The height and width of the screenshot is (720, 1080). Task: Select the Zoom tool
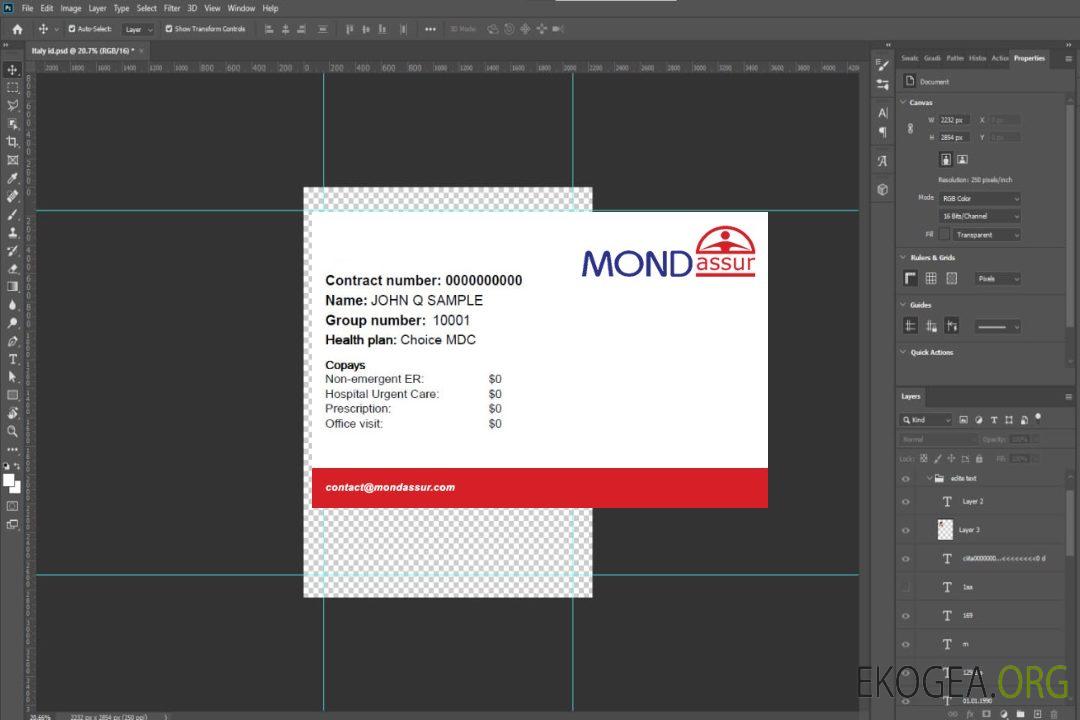(13, 431)
